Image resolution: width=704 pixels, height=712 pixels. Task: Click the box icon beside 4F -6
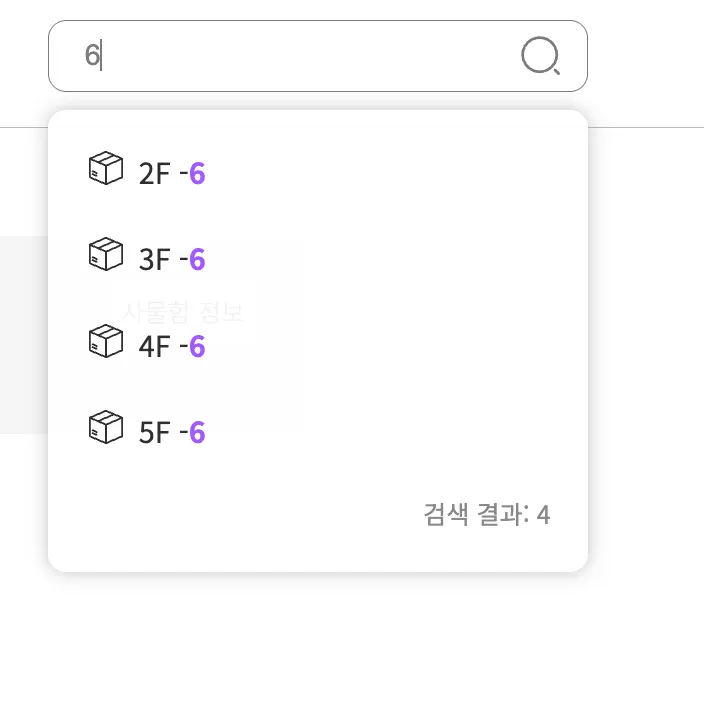(x=105, y=341)
